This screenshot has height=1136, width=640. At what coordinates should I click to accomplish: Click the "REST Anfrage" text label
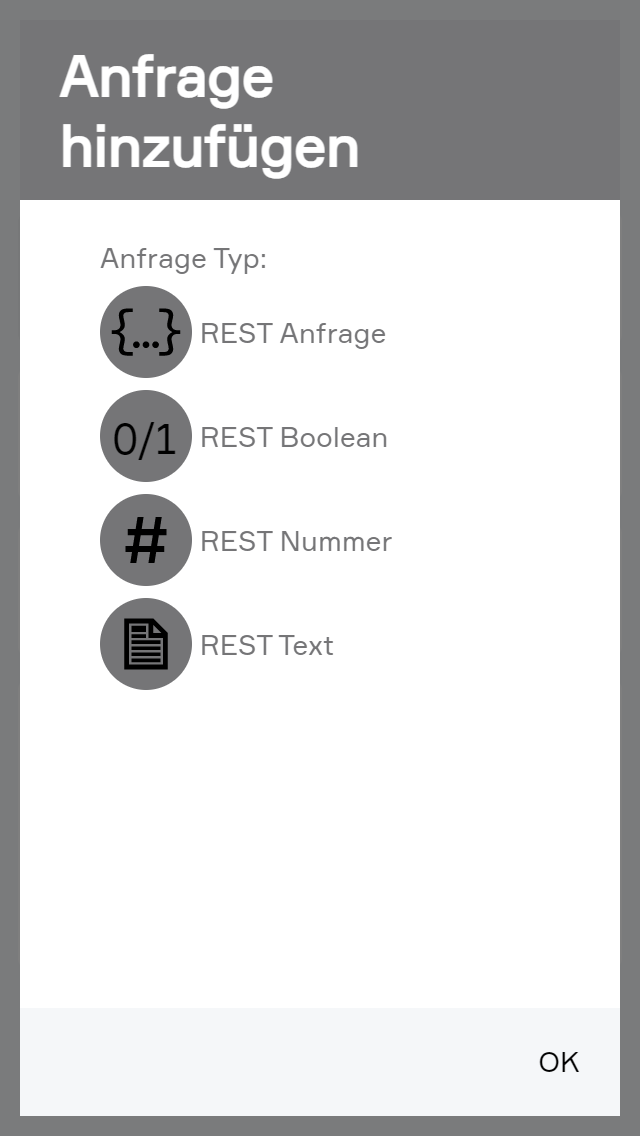point(293,333)
